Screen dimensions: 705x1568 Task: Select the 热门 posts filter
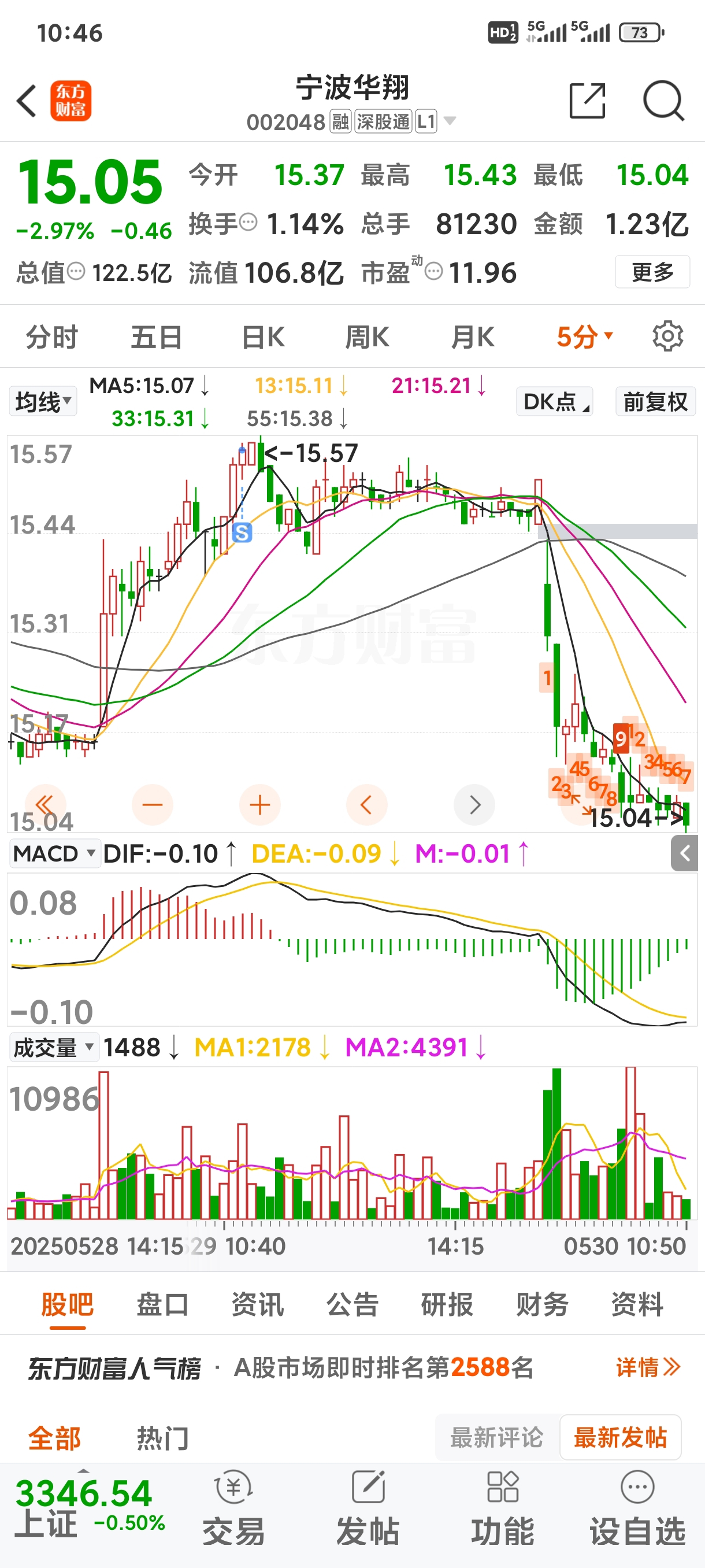[x=162, y=1438]
